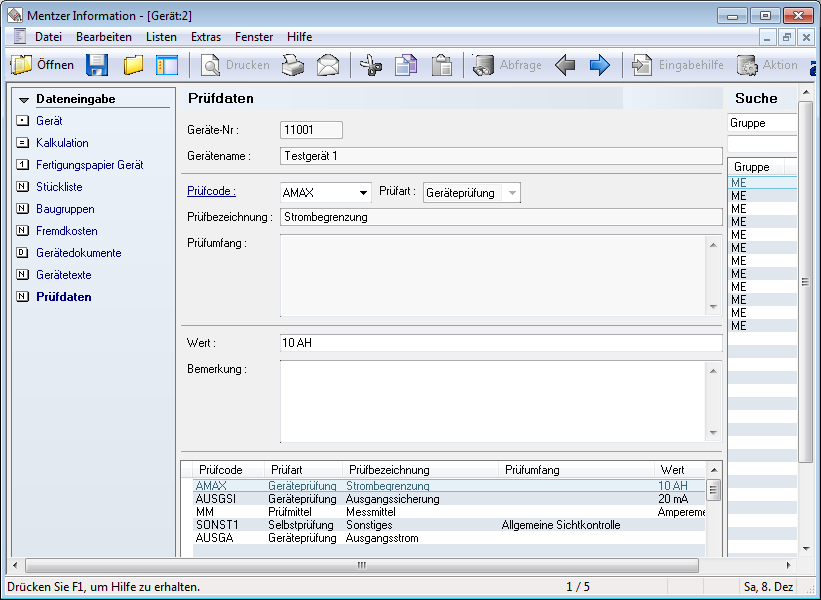Click the save floppy disk icon
This screenshot has width=821, height=600.
(x=97, y=65)
